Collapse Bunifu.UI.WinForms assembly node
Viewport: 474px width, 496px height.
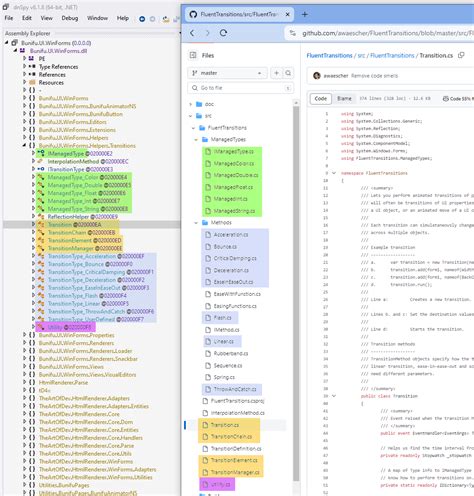pyautogui.click(x=7, y=43)
